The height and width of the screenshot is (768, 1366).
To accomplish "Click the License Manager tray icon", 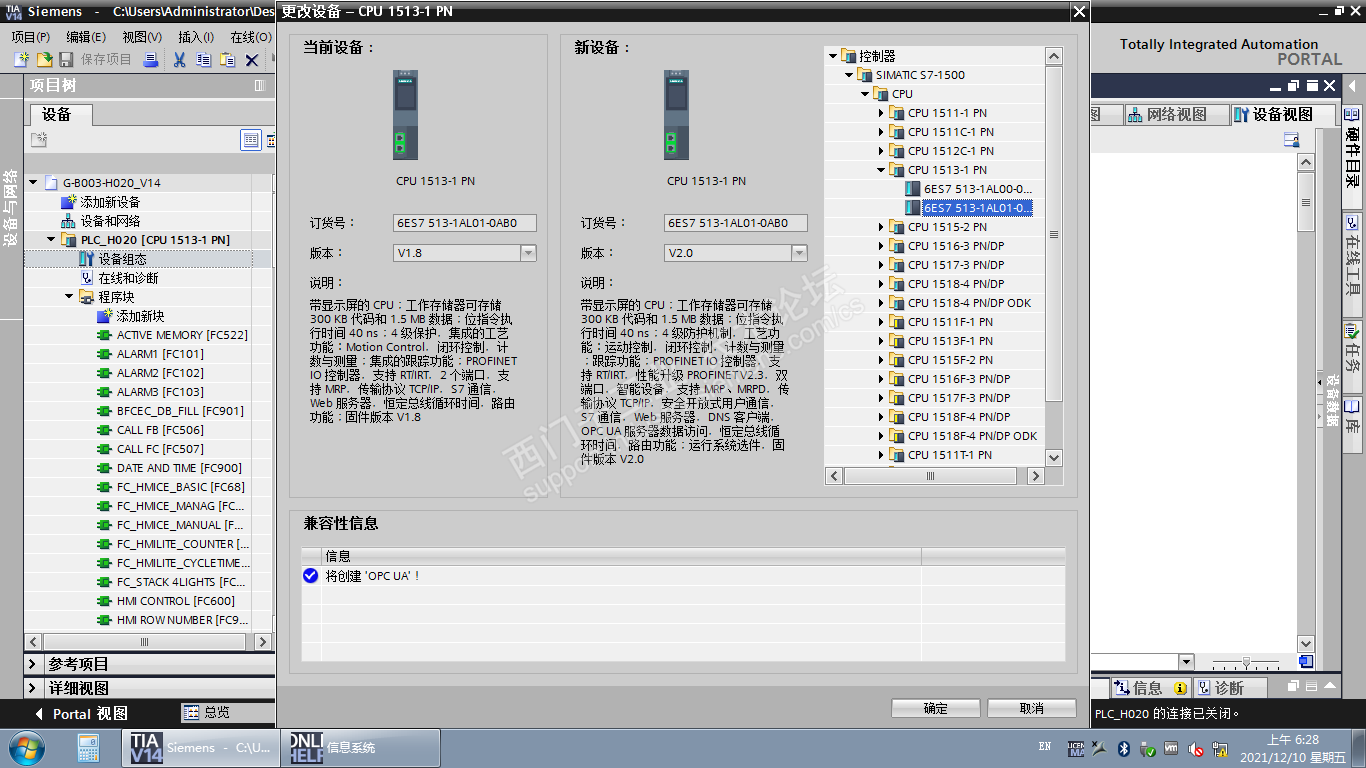I will point(1076,748).
